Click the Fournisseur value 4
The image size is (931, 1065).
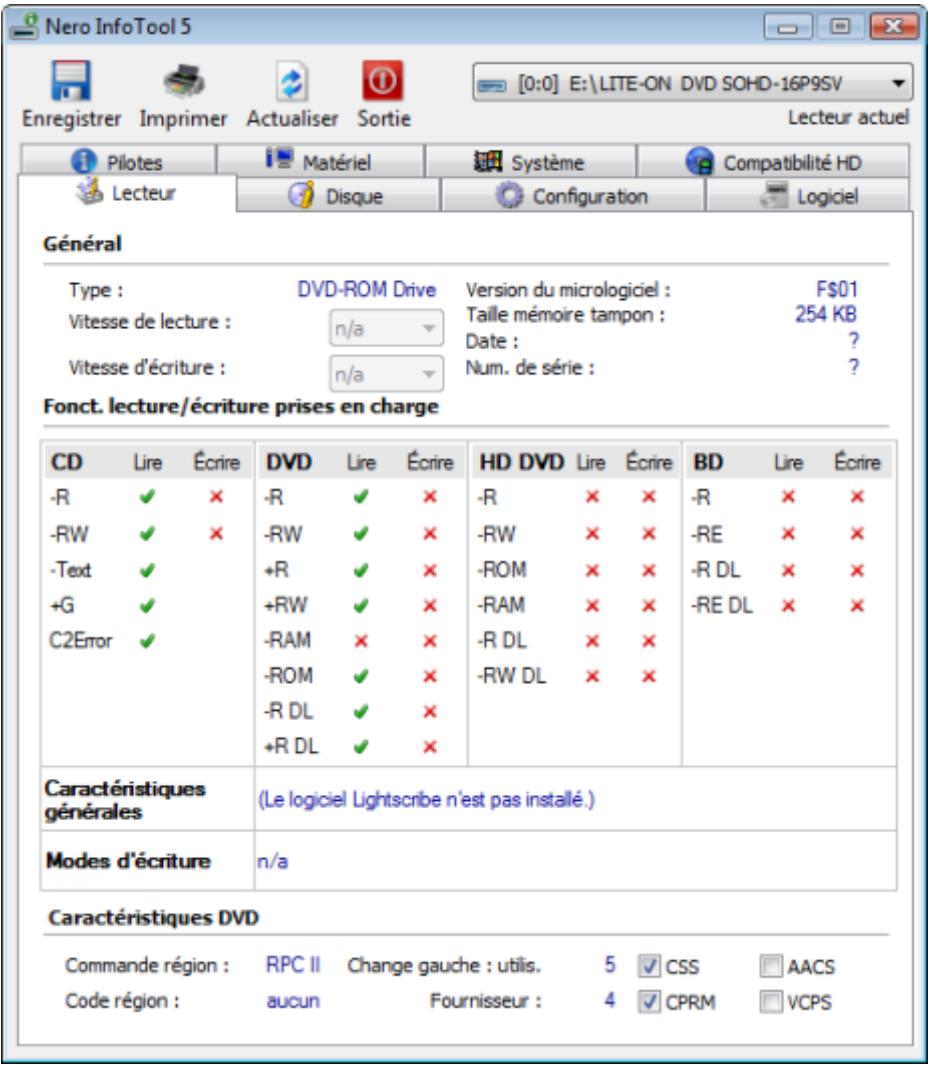point(610,1000)
